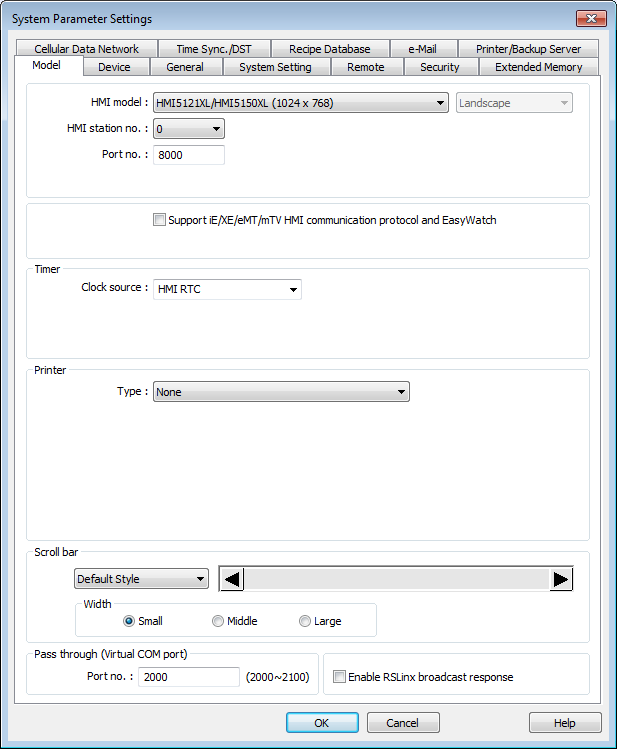The height and width of the screenshot is (749, 617).
Task: Open the Clock source dropdown
Action: [227, 289]
